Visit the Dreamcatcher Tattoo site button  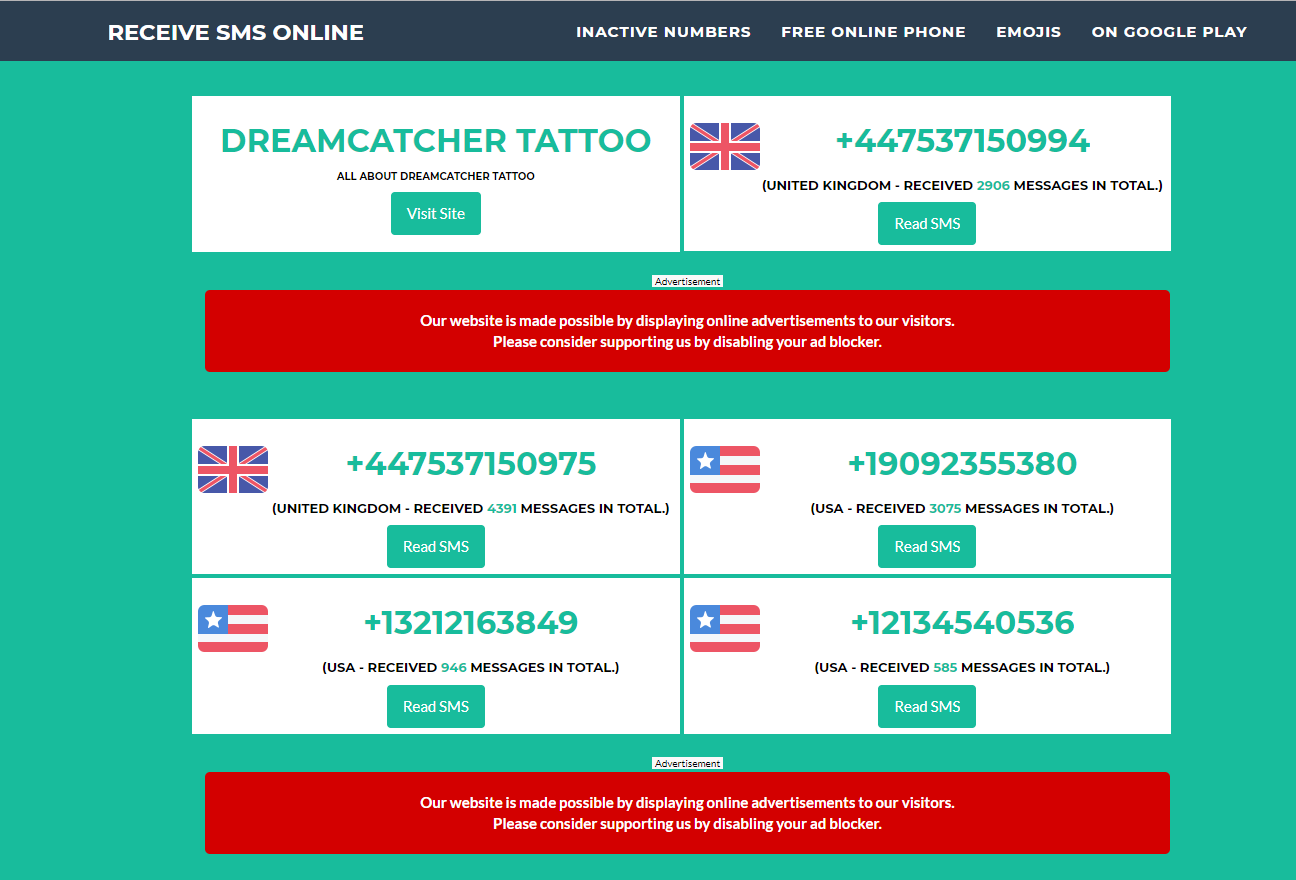[x=436, y=214]
